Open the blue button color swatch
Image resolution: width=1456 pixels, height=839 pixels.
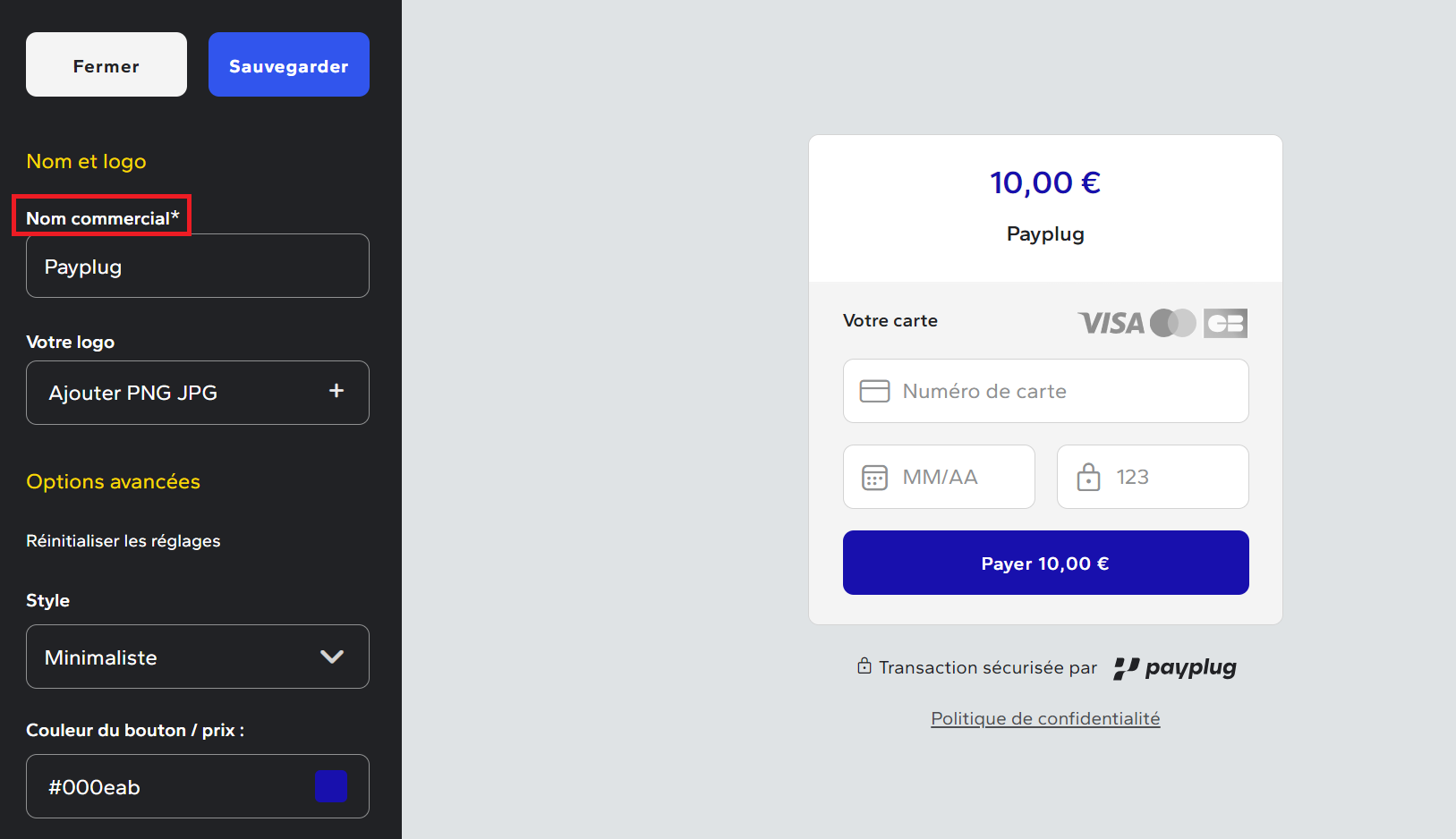(x=330, y=787)
